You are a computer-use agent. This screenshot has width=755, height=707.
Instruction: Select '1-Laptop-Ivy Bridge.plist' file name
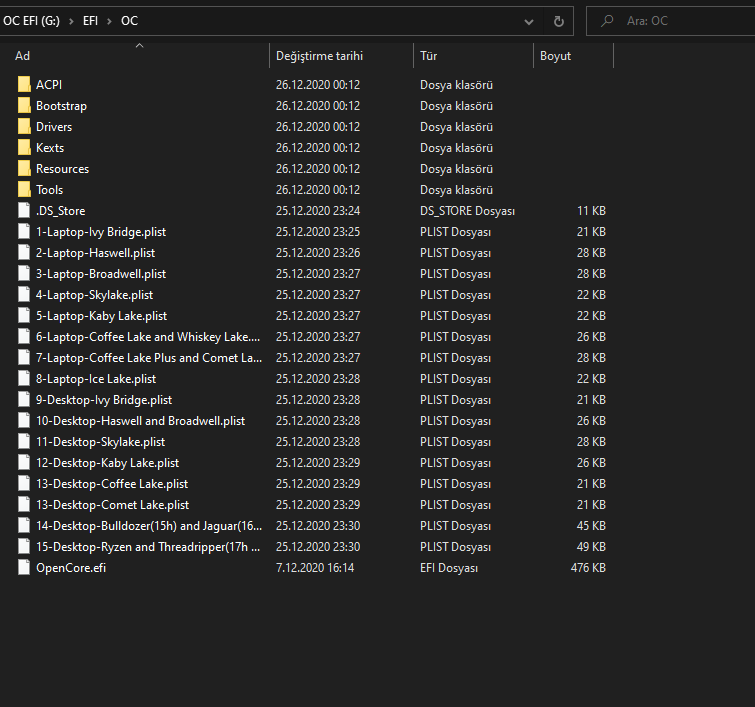click(x=101, y=232)
